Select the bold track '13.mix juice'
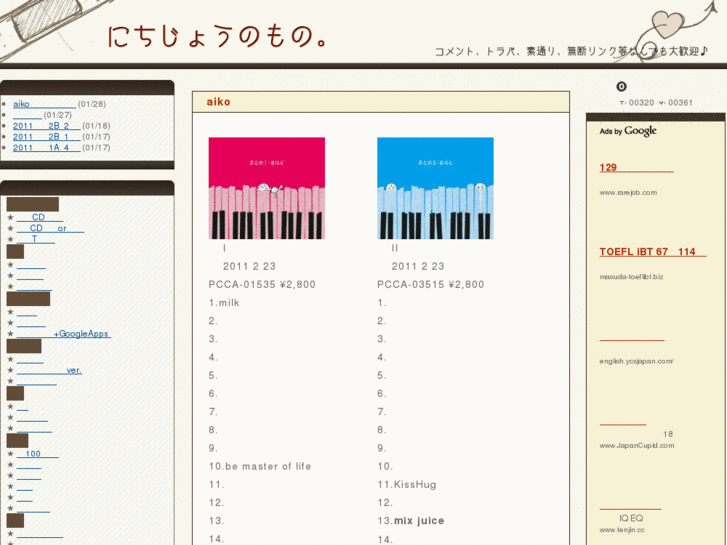727x545 pixels. point(411,521)
